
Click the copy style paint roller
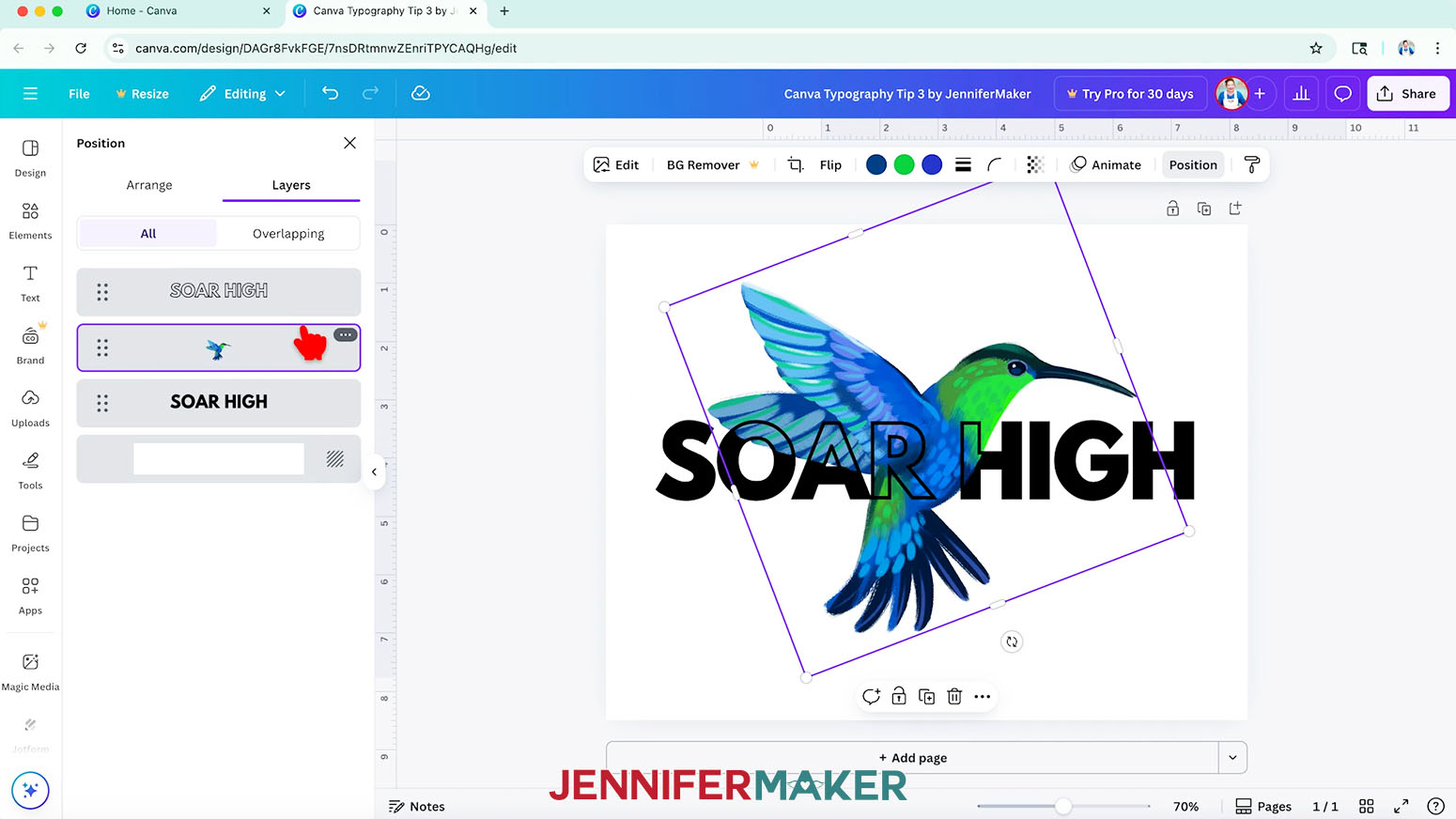(x=1251, y=164)
